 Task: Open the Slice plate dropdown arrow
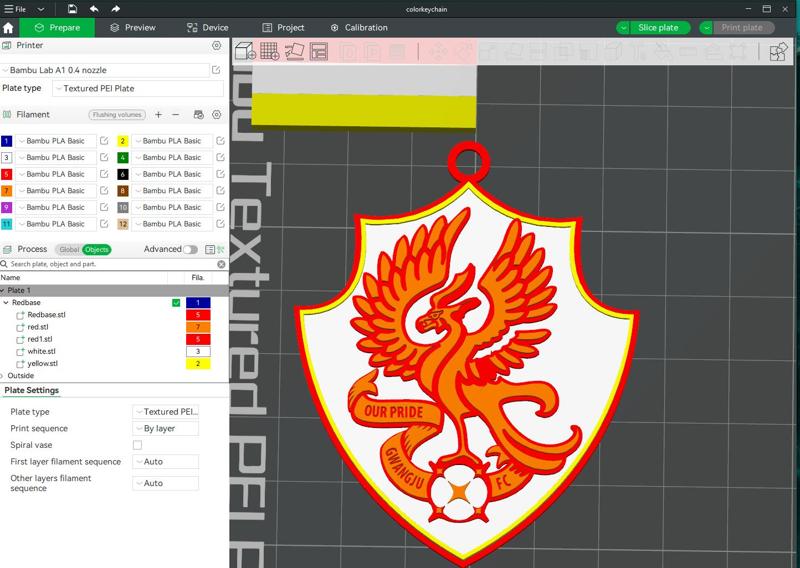pos(623,28)
